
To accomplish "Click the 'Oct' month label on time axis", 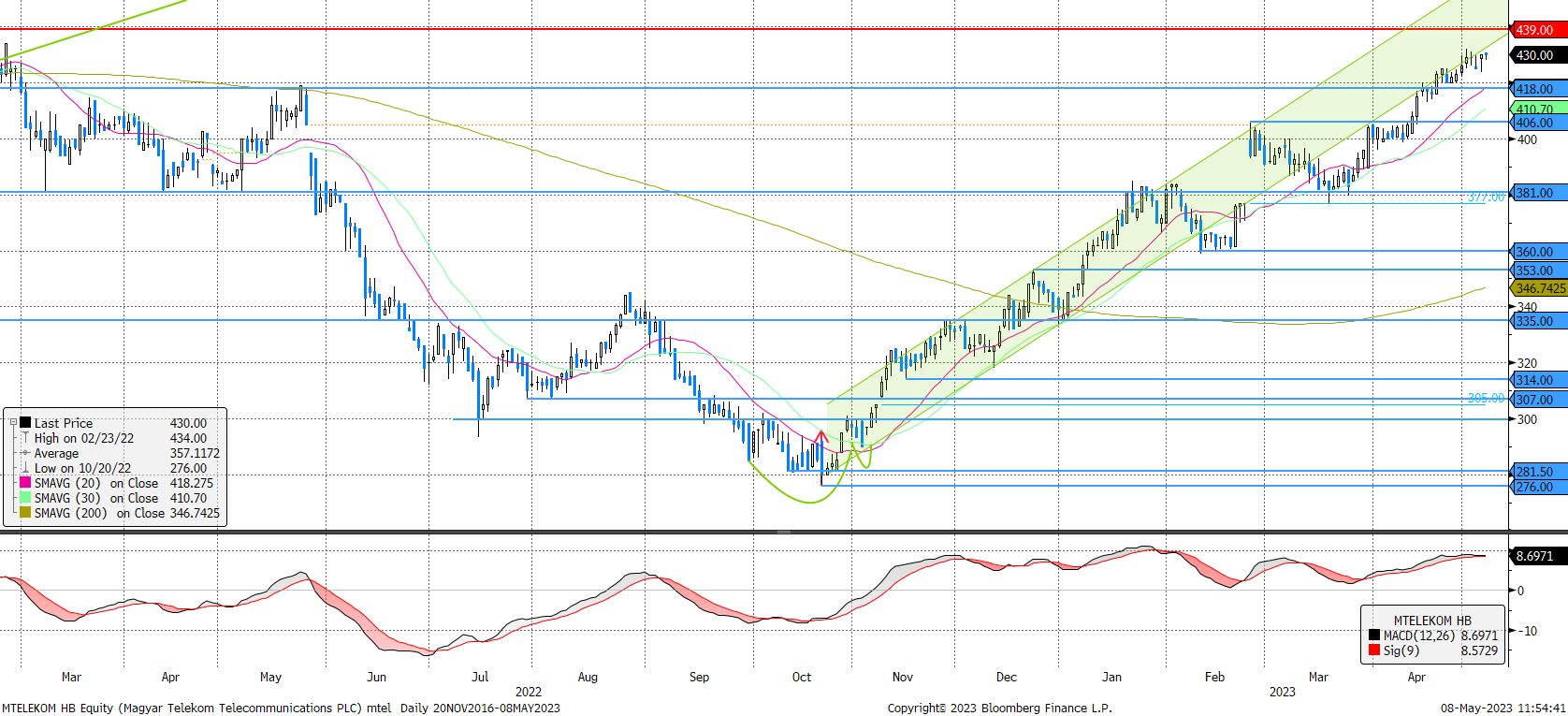I will [x=802, y=677].
